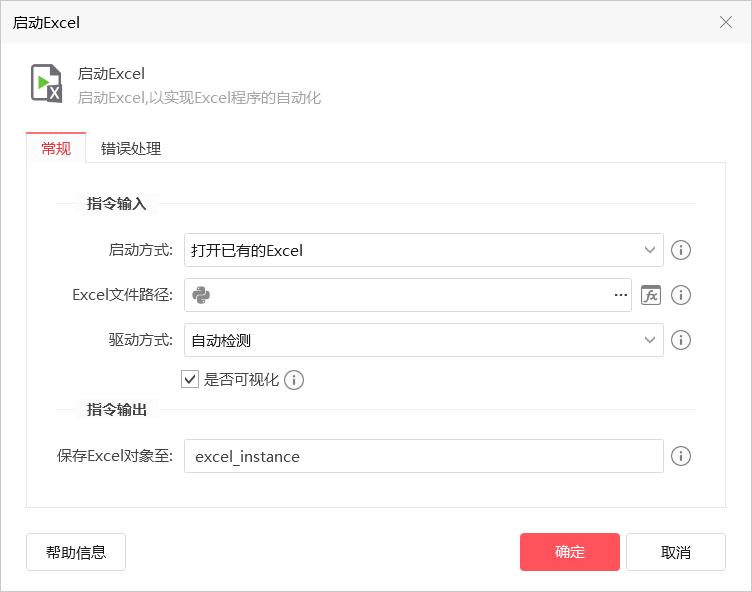Click the 启动Excel command icon
752x592 pixels.
47,83
